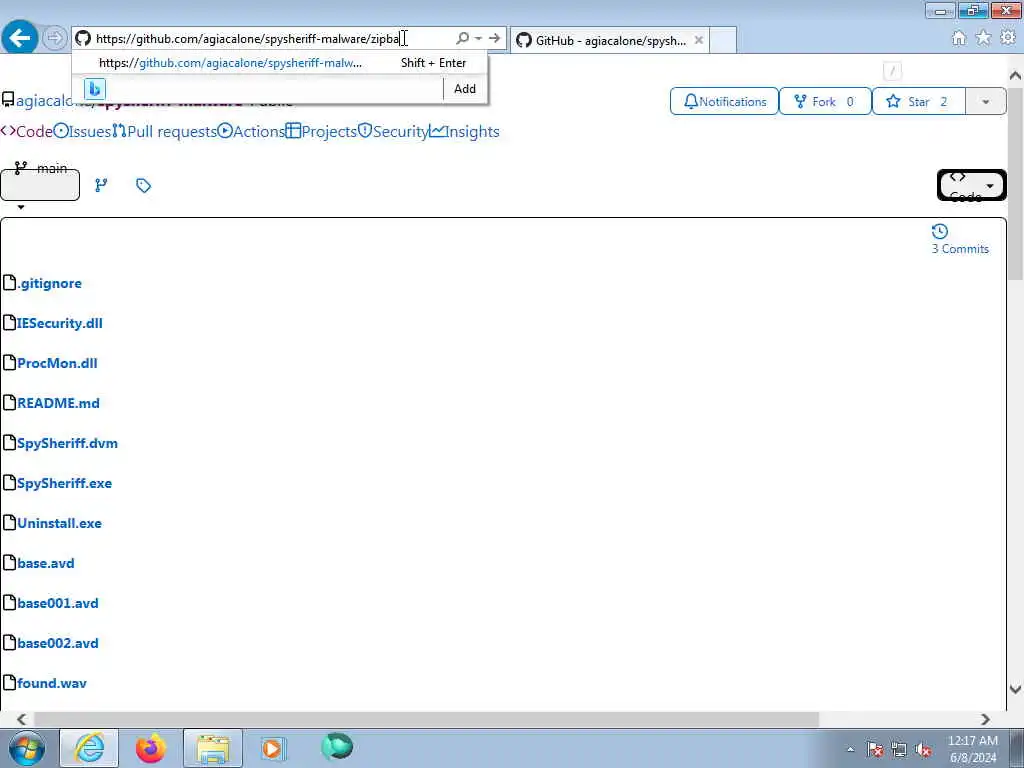Click the file icon beside README.md
The image size is (1024, 768).
tap(9, 402)
